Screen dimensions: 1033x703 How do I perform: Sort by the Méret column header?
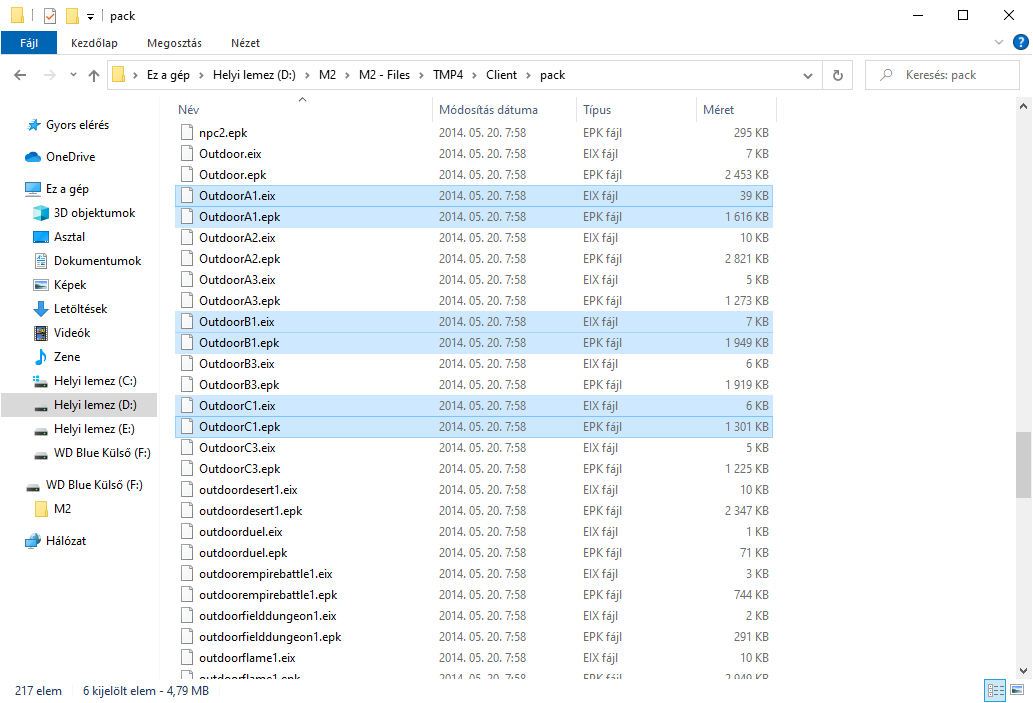[x=718, y=110]
